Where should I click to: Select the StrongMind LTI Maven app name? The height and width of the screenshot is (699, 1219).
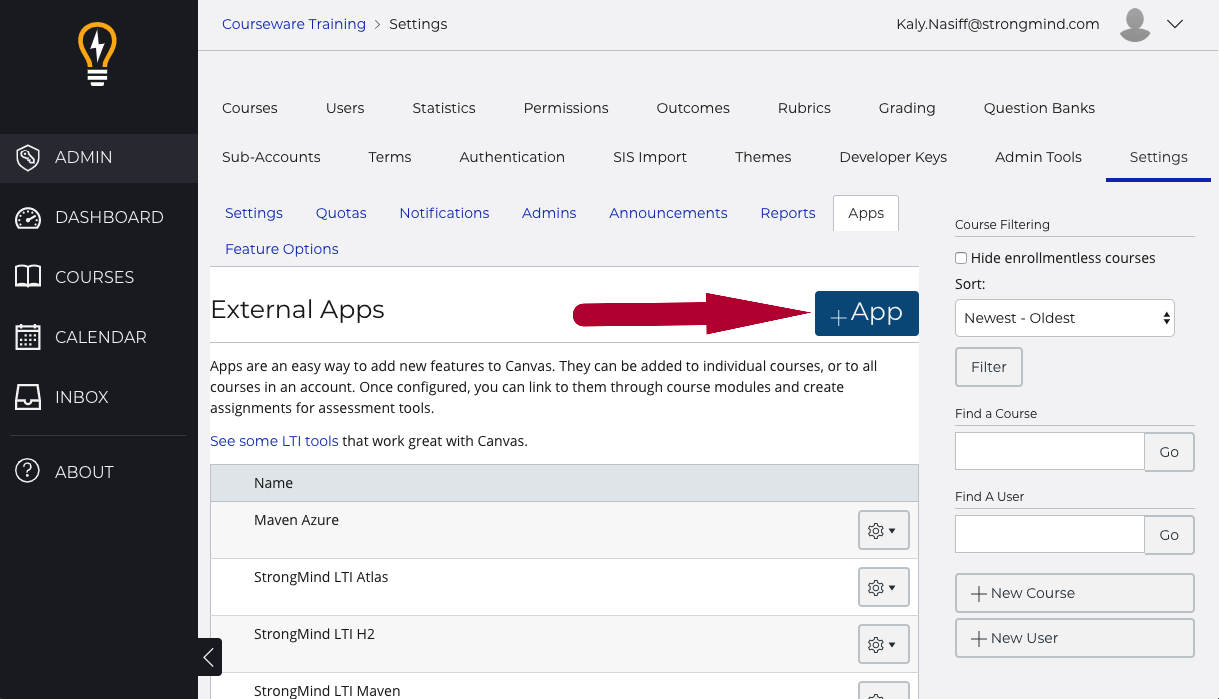pos(327,691)
